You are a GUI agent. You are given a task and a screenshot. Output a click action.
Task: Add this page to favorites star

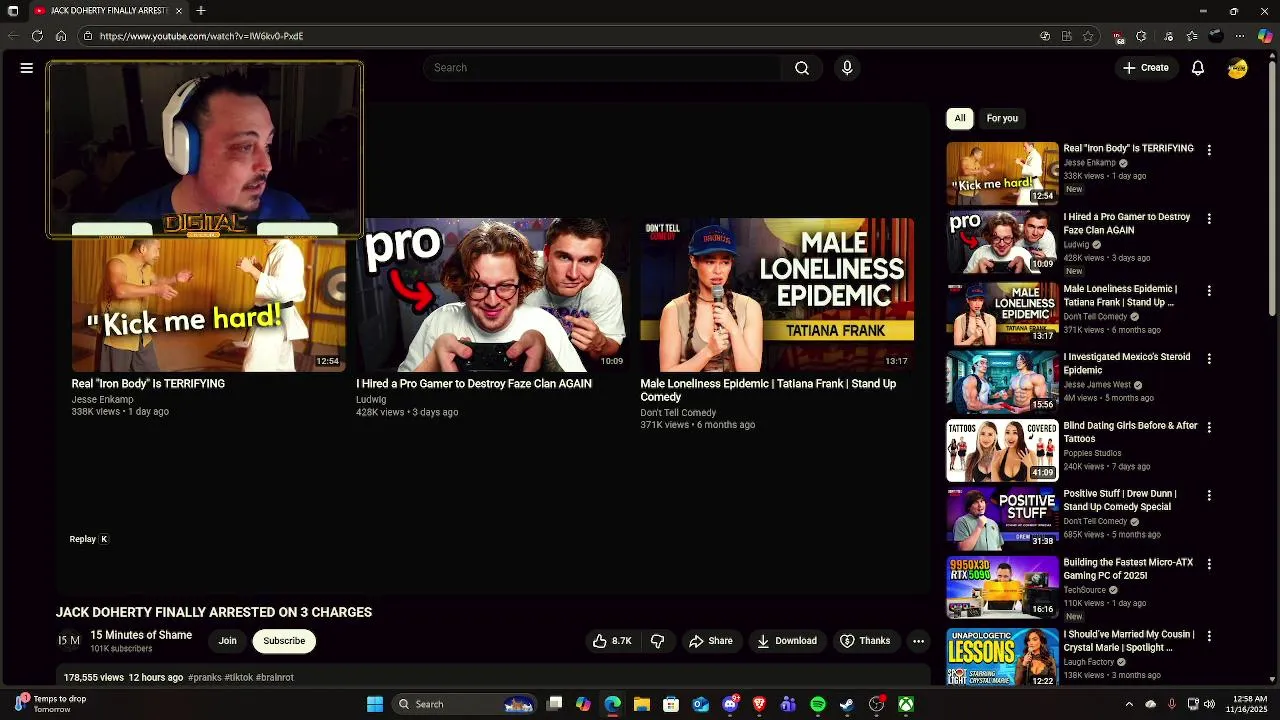pyautogui.click(x=1088, y=36)
